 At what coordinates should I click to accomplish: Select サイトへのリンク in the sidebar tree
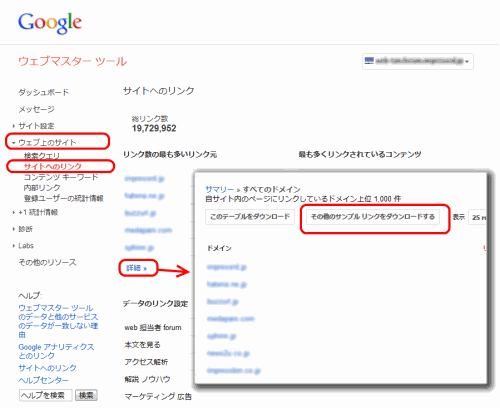point(53,166)
